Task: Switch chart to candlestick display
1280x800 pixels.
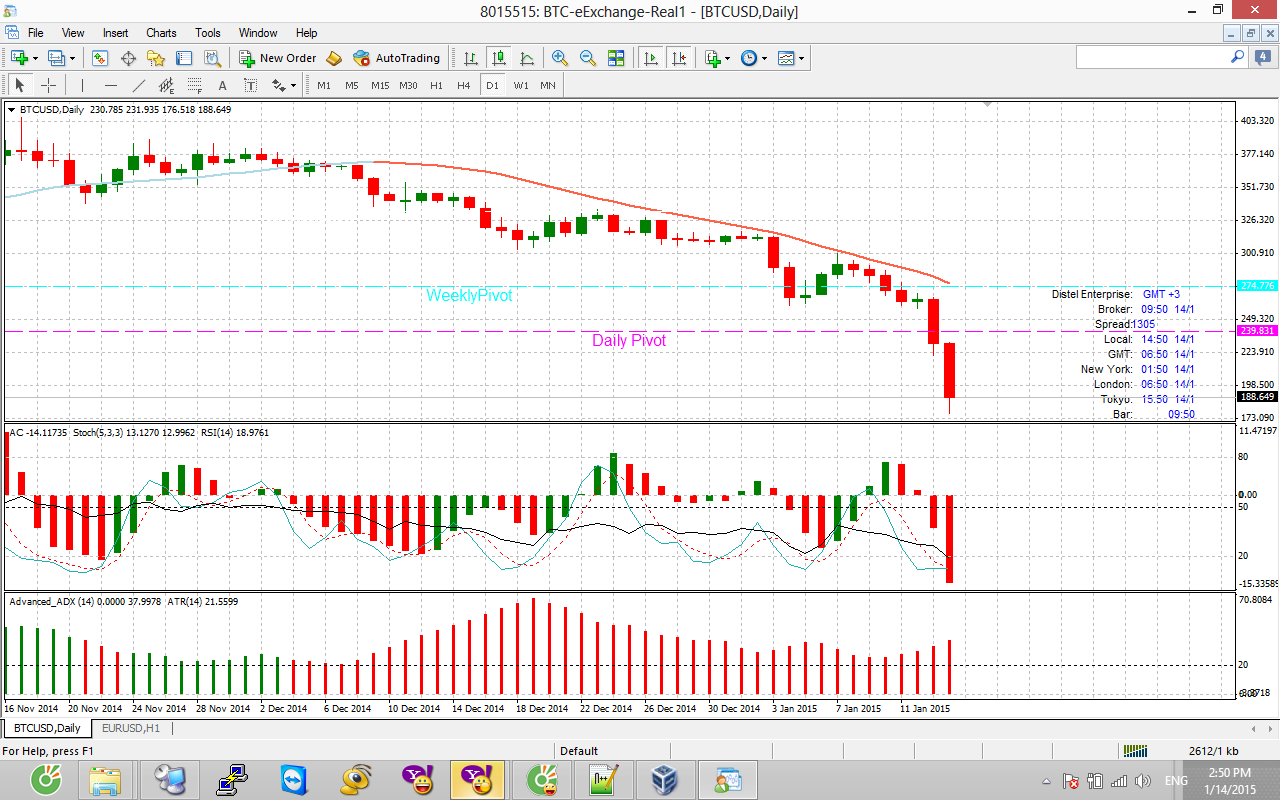Action: pos(499,58)
